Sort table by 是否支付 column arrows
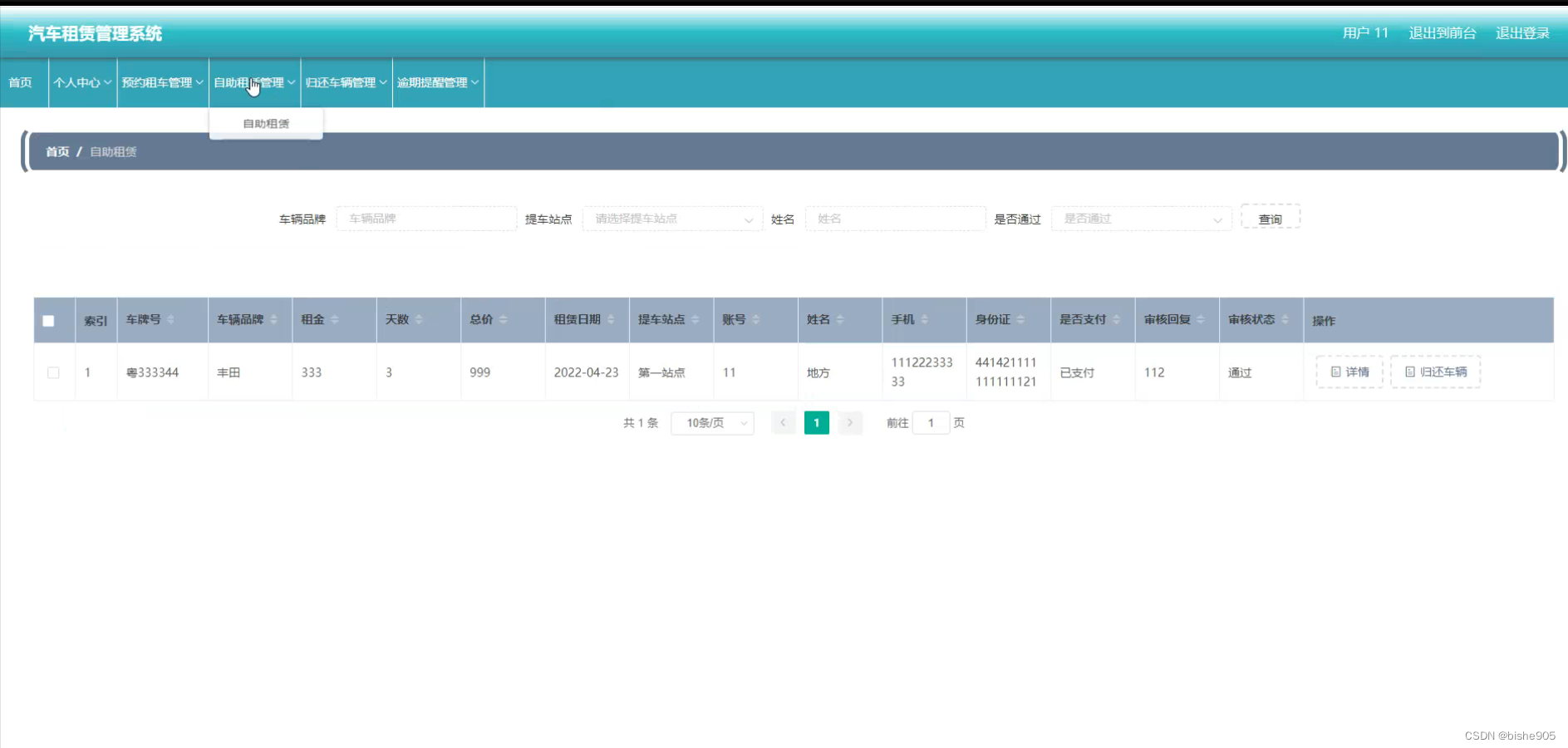1568x748 pixels. click(1116, 320)
